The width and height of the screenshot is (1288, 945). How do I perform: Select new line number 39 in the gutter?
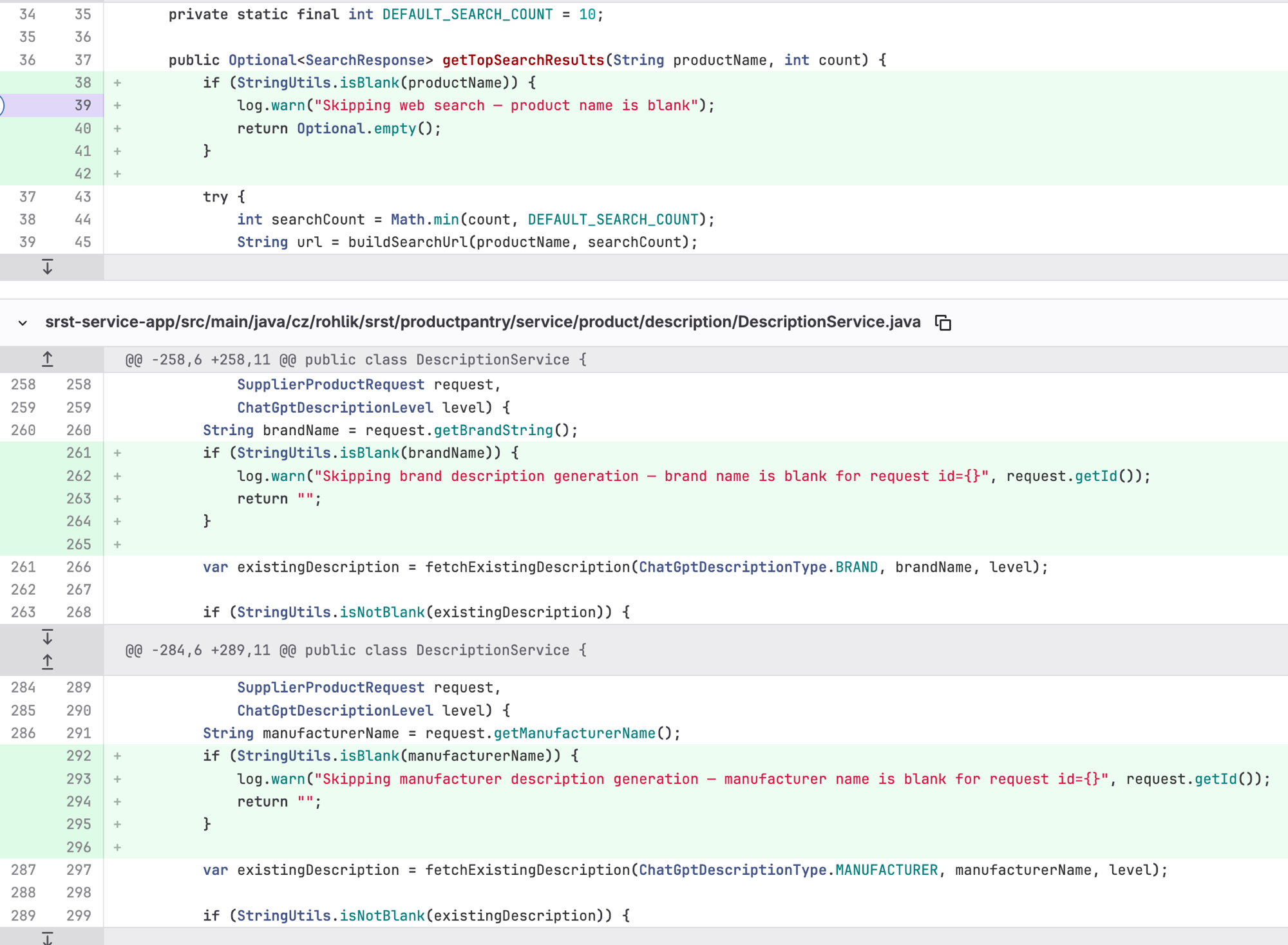tap(83, 106)
